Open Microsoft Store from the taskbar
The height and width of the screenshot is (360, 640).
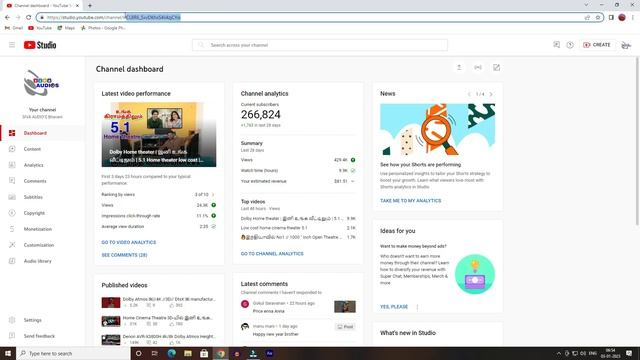(x=204, y=353)
